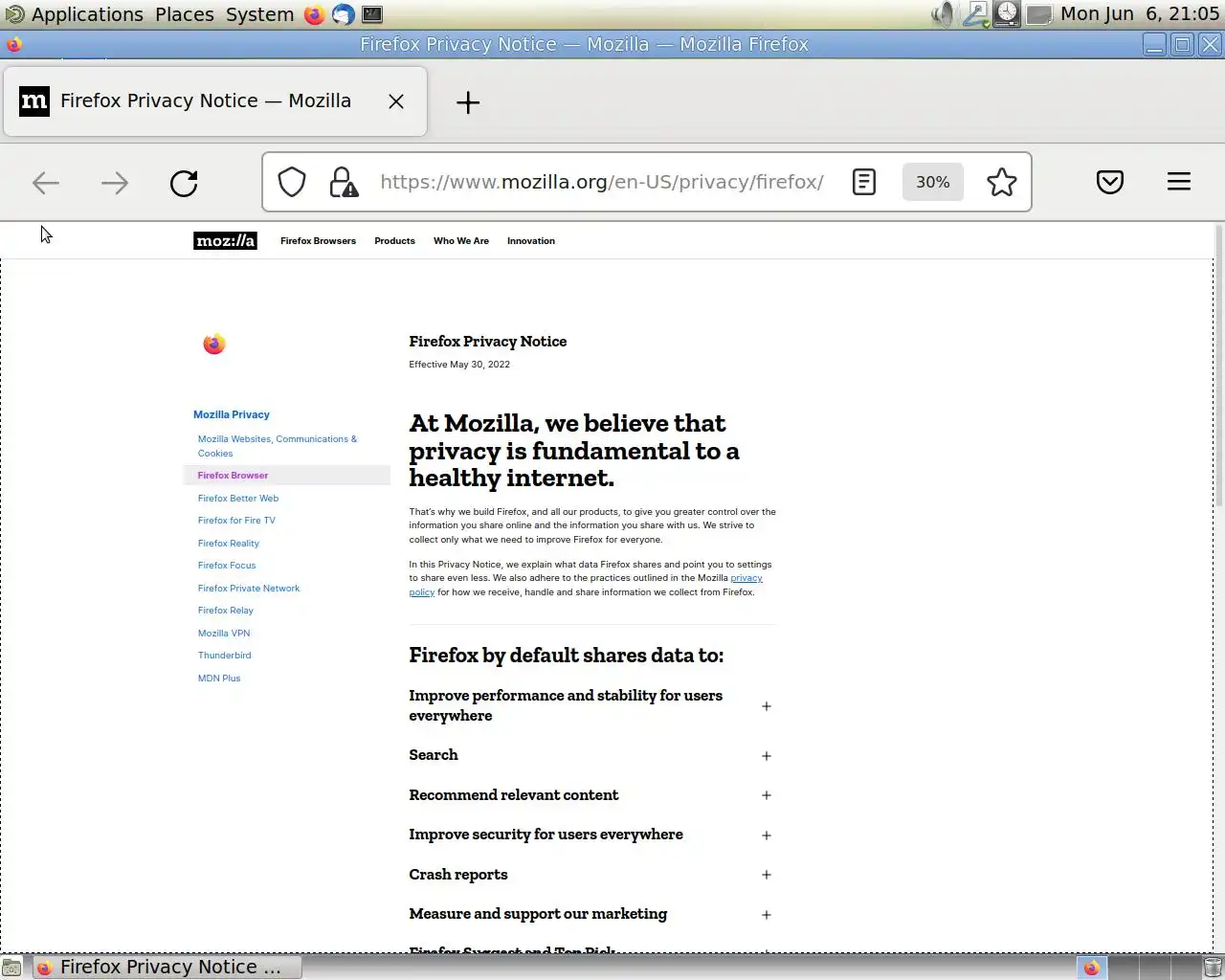This screenshot has height=980, width=1225.
Task: Open Mozilla Websites, Communications & Cookies link
Action: (x=278, y=446)
